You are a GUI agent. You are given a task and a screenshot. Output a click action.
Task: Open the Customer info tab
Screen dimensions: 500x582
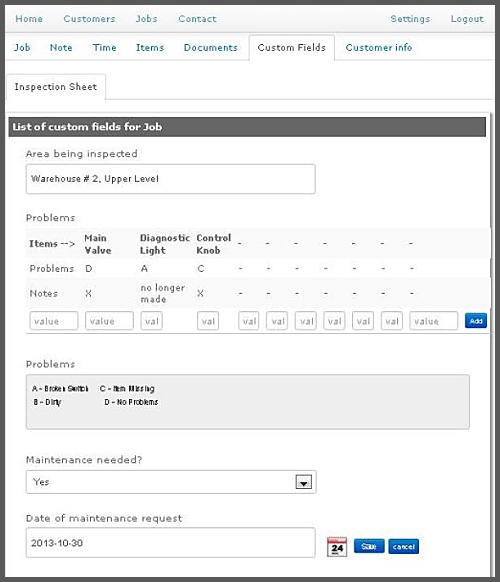point(379,48)
